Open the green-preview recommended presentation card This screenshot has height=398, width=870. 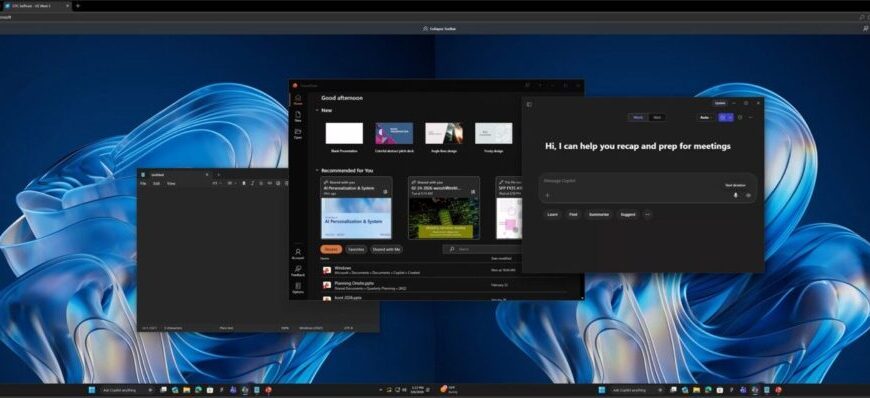click(444, 208)
